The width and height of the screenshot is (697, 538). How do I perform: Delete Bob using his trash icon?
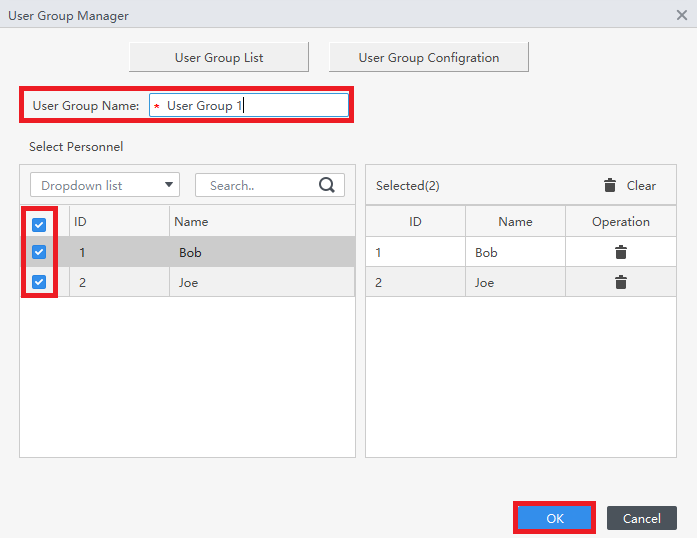coord(621,252)
